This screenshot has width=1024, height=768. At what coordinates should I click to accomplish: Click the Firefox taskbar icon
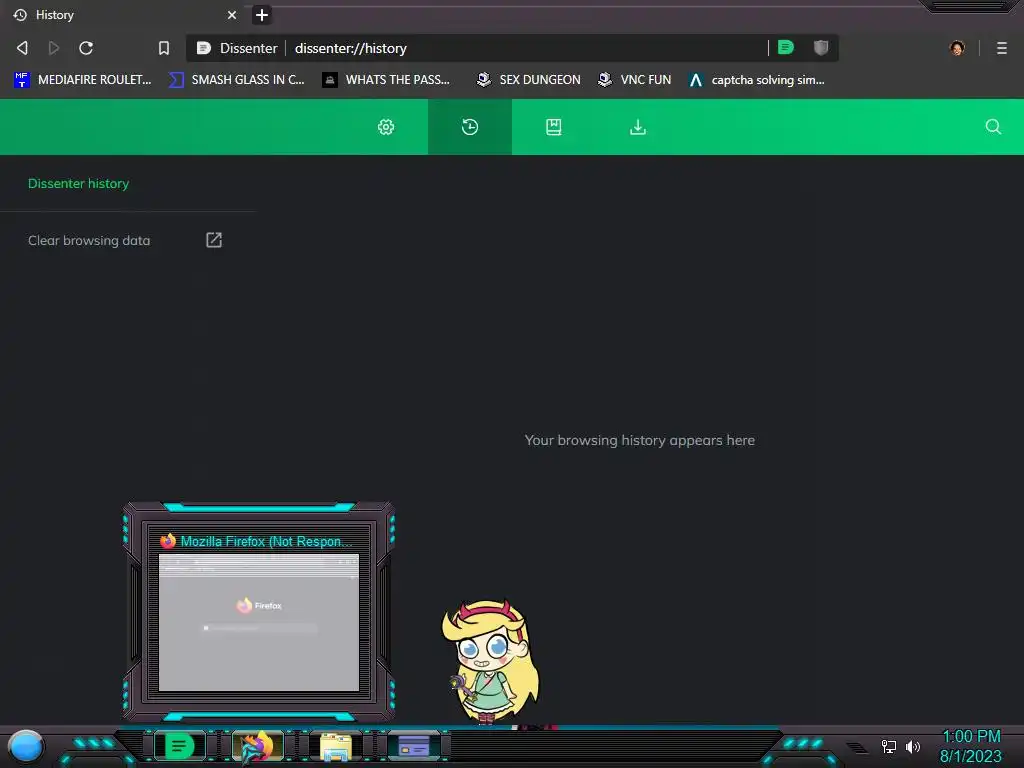click(257, 746)
